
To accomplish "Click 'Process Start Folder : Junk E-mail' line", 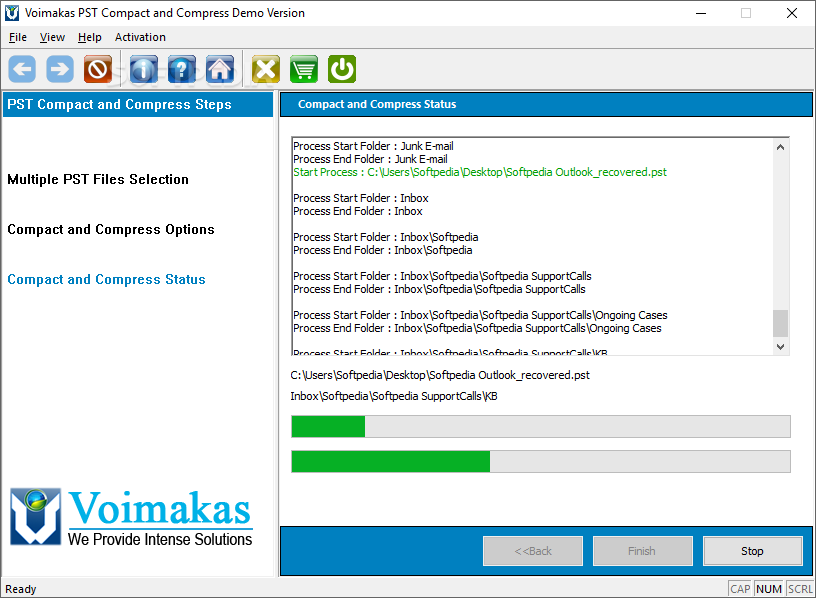I will click(373, 146).
